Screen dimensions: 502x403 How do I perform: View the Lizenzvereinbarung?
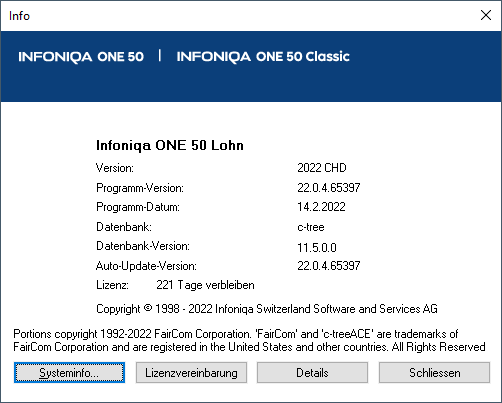point(191,372)
